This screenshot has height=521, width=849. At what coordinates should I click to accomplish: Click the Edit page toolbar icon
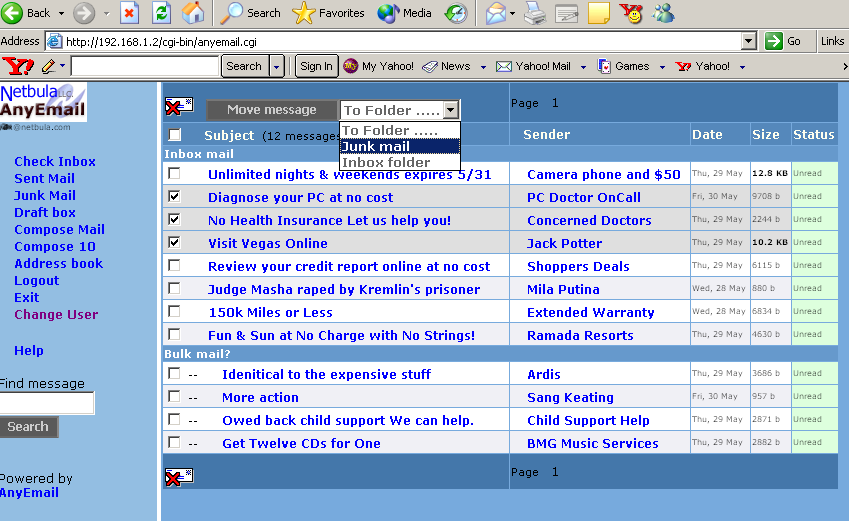[566, 12]
